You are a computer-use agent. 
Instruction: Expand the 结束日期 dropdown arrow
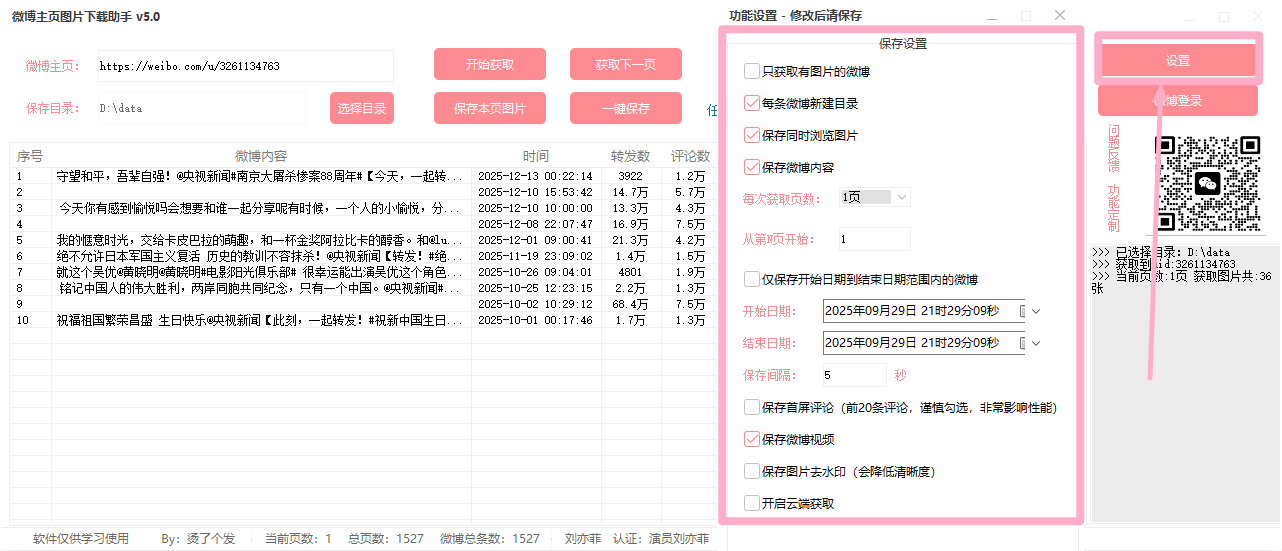pyautogui.click(x=1036, y=343)
